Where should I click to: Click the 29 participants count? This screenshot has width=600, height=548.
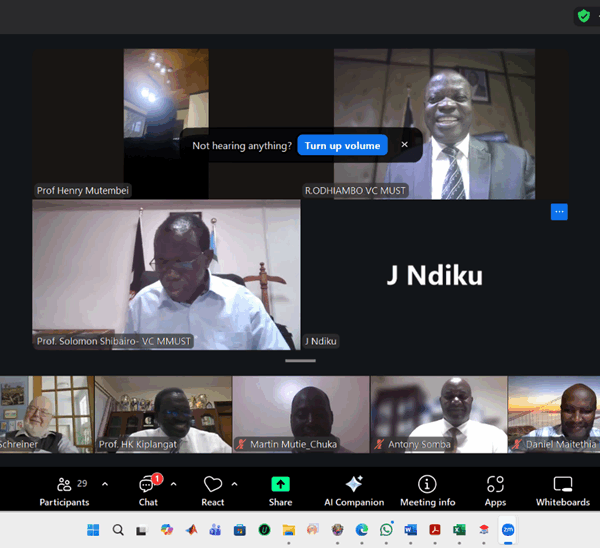pos(82,483)
